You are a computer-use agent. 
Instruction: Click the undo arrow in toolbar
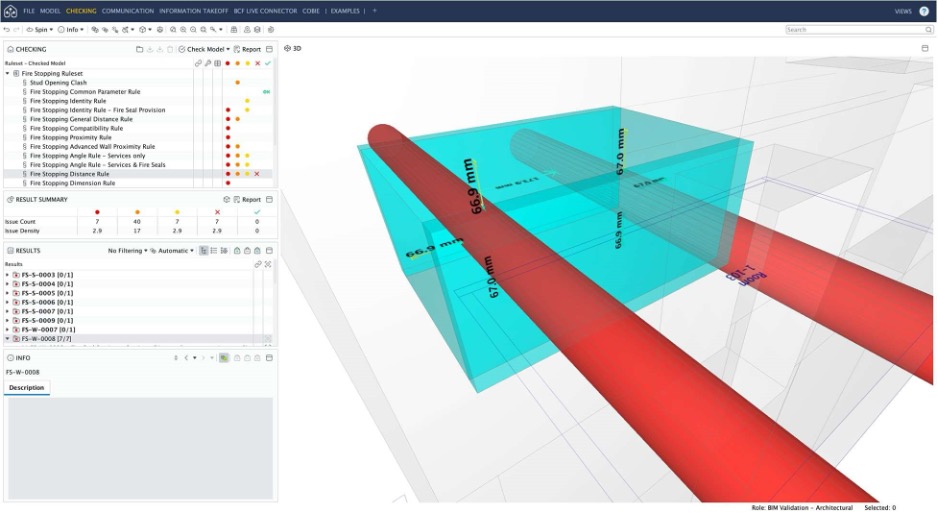click(x=7, y=30)
